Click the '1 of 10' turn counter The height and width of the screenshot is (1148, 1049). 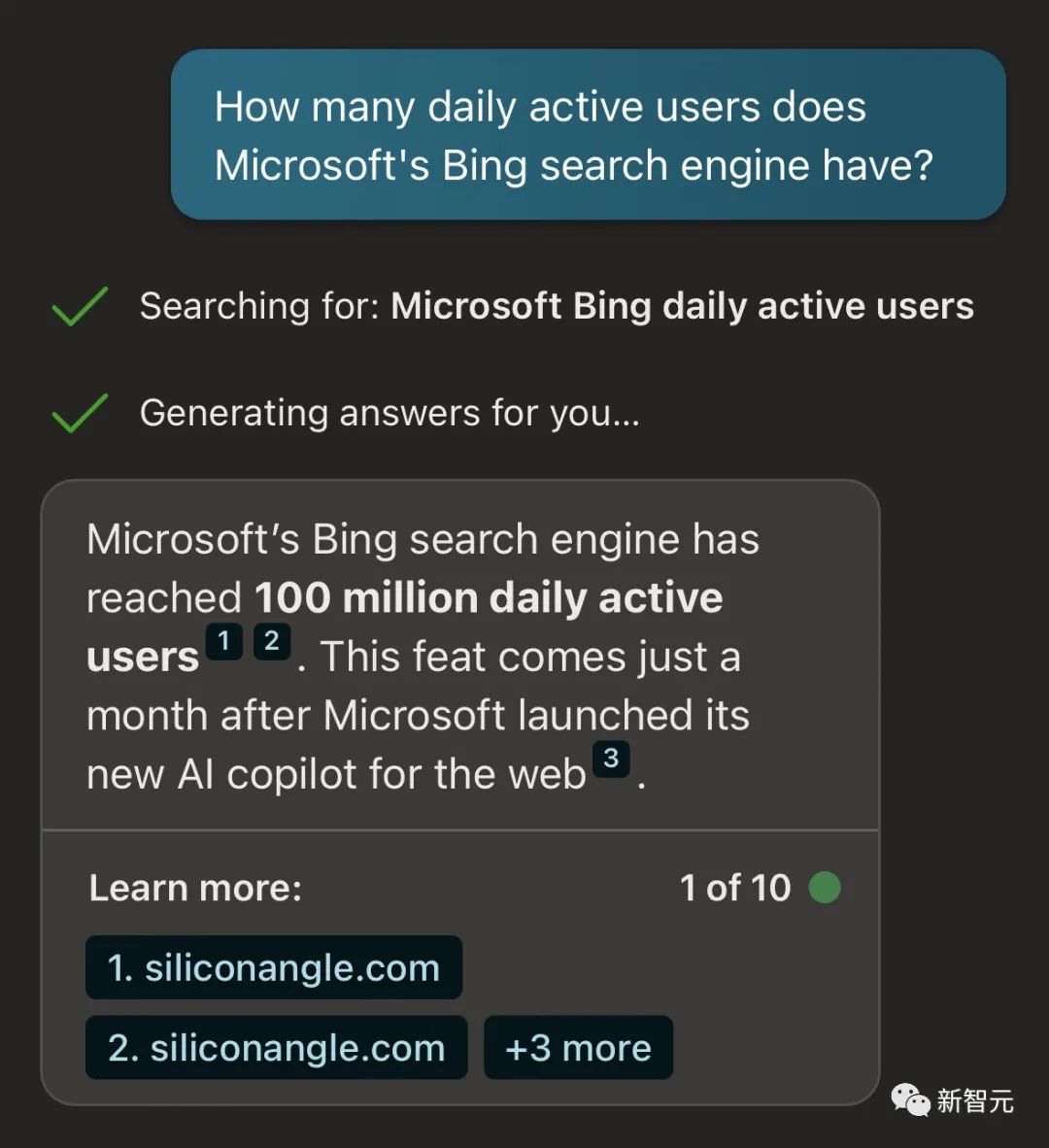tap(735, 888)
